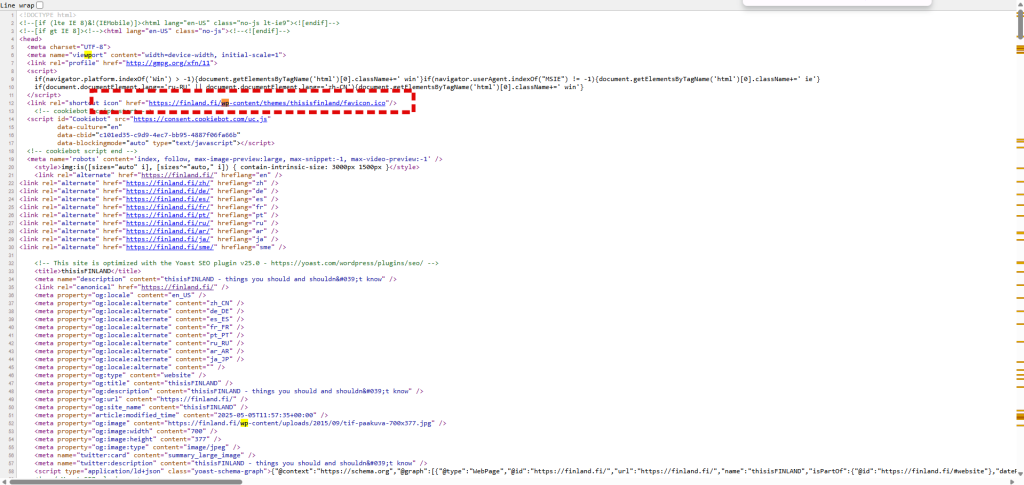Open the finland.fi/fr/ alternate link

point(168,207)
